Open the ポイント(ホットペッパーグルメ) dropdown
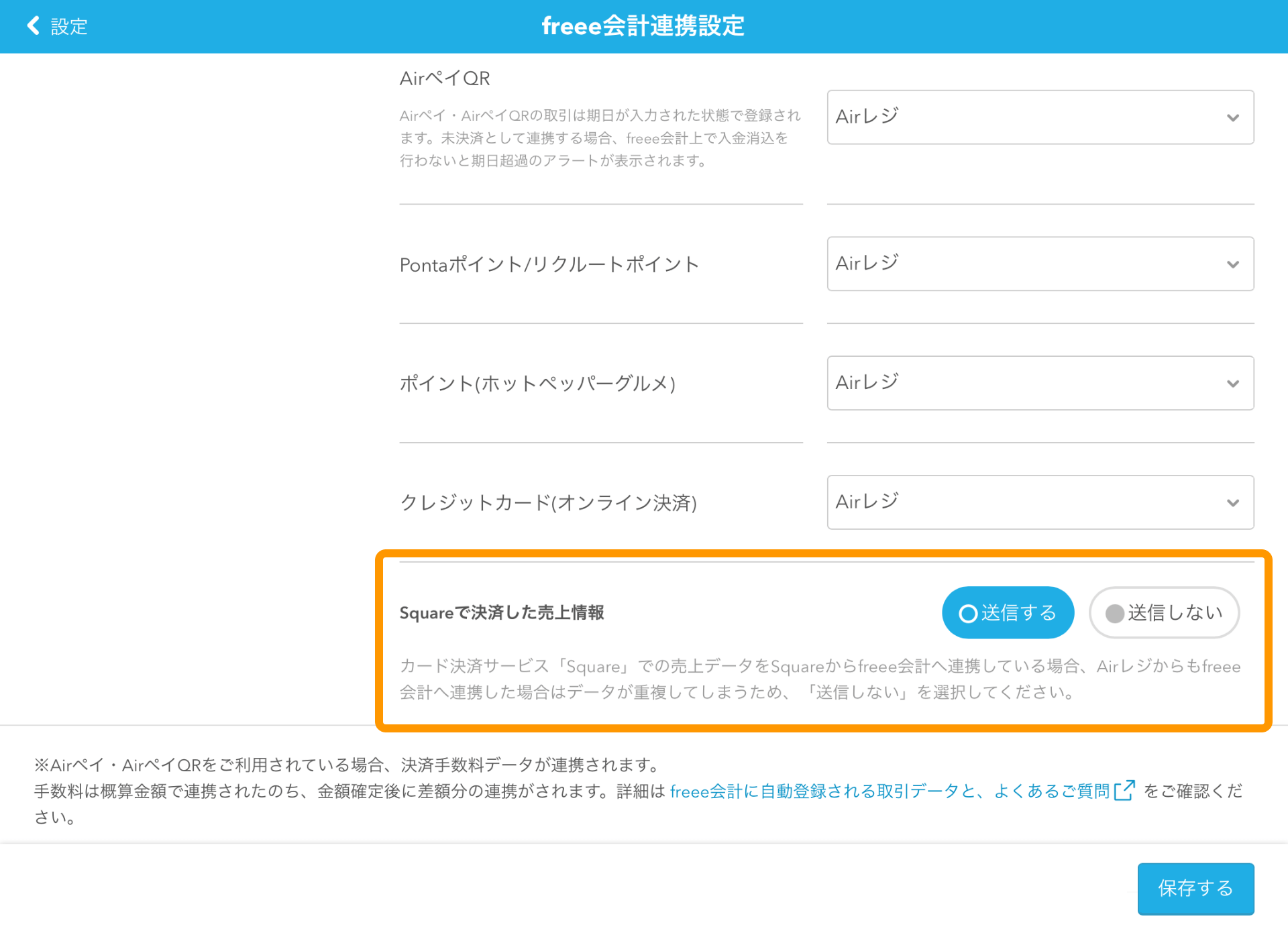 click(1040, 383)
